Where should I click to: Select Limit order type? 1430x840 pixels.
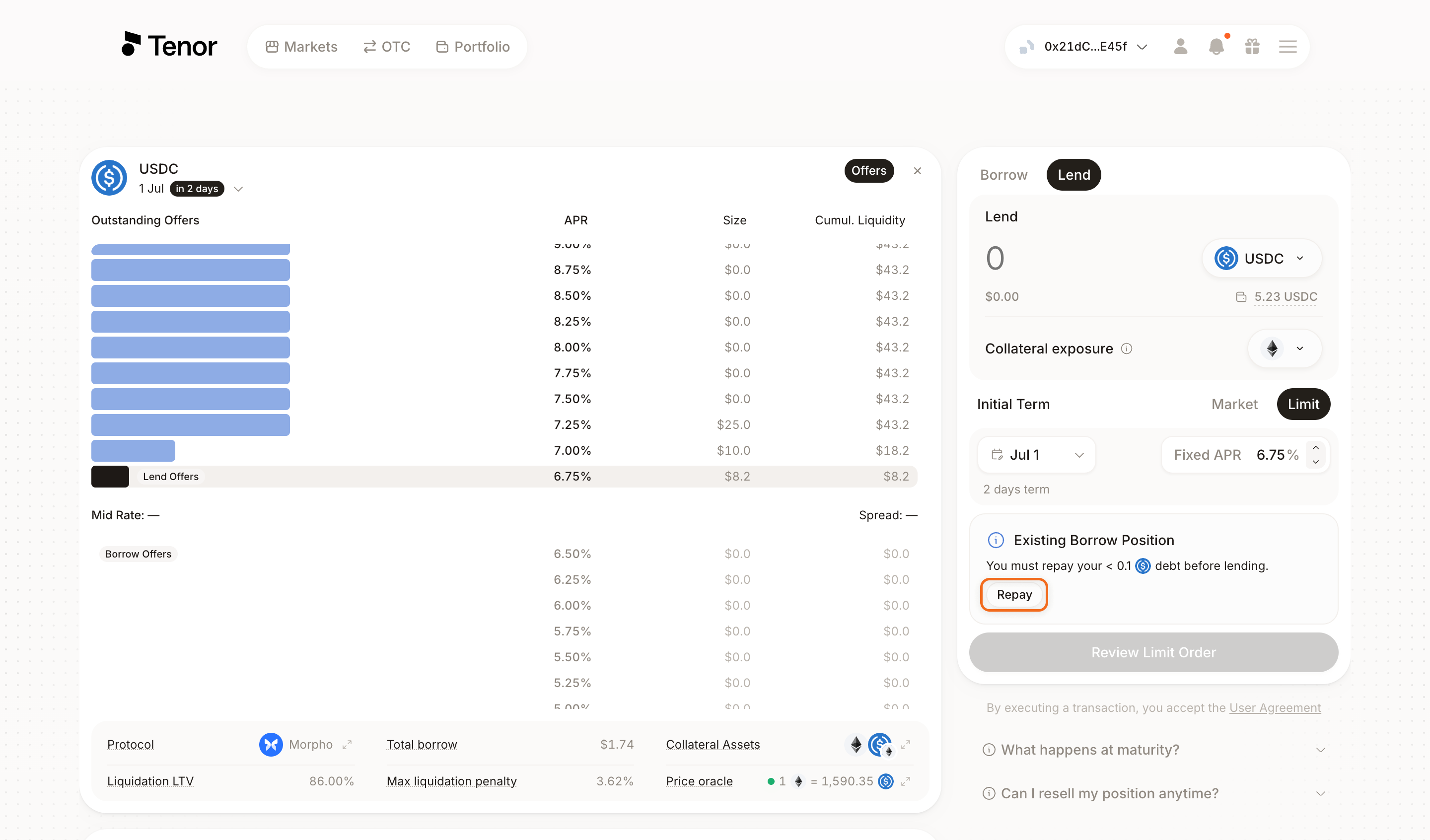tap(1303, 404)
